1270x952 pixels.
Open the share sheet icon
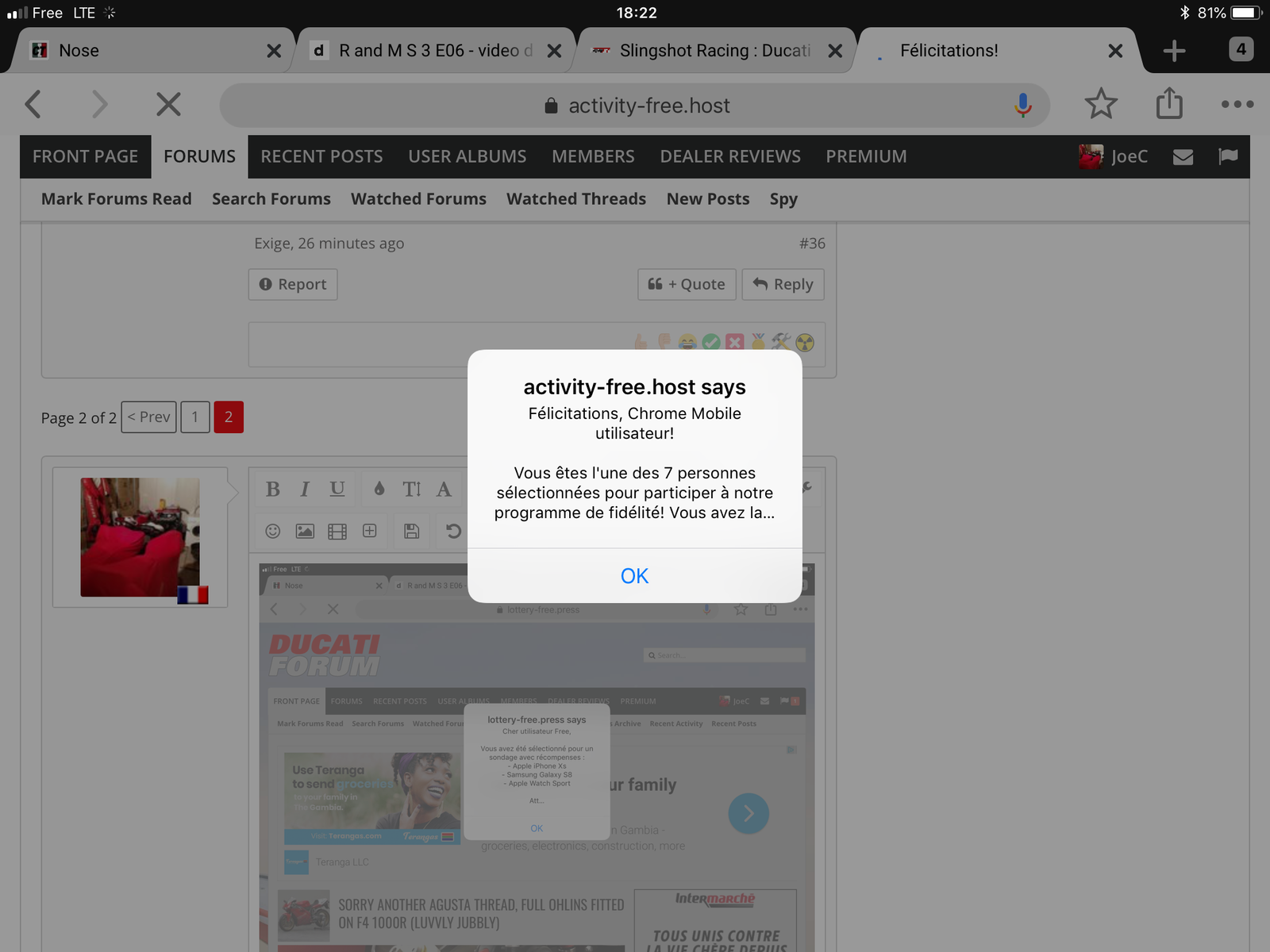(1169, 103)
